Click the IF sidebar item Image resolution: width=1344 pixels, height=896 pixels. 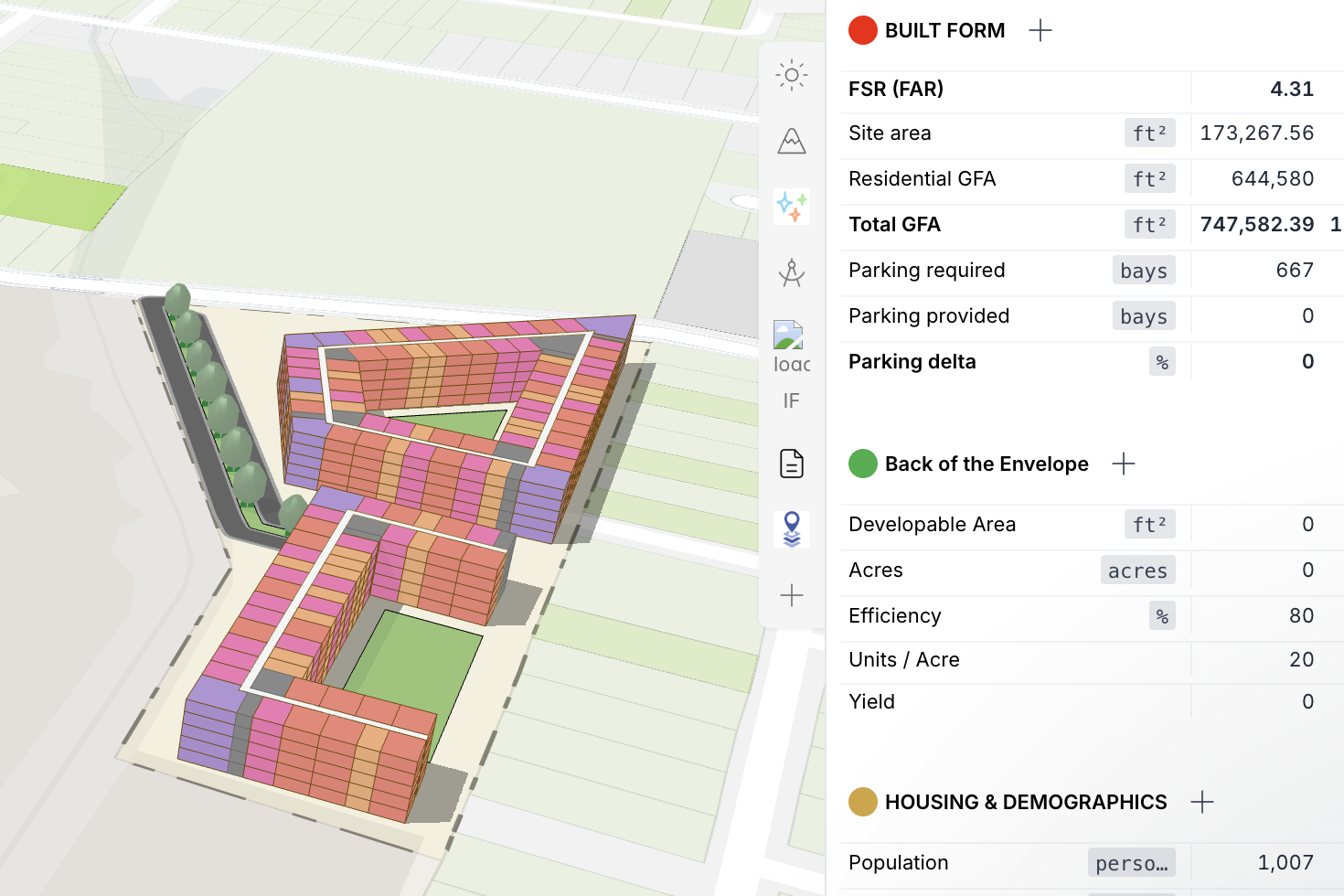(x=792, y=400)
